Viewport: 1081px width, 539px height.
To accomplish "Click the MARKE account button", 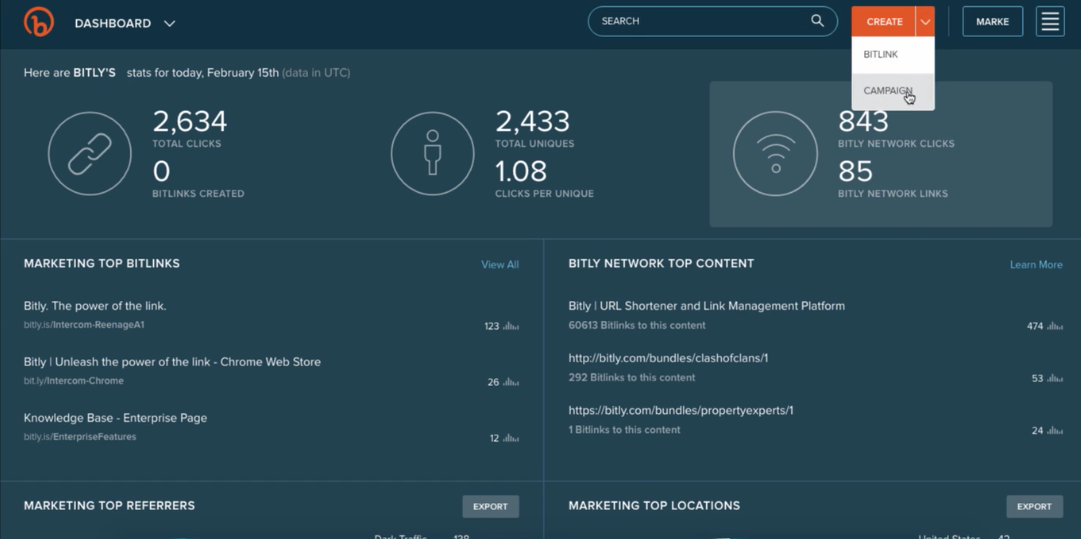I will pyautogui.click(x=993, y=21).
